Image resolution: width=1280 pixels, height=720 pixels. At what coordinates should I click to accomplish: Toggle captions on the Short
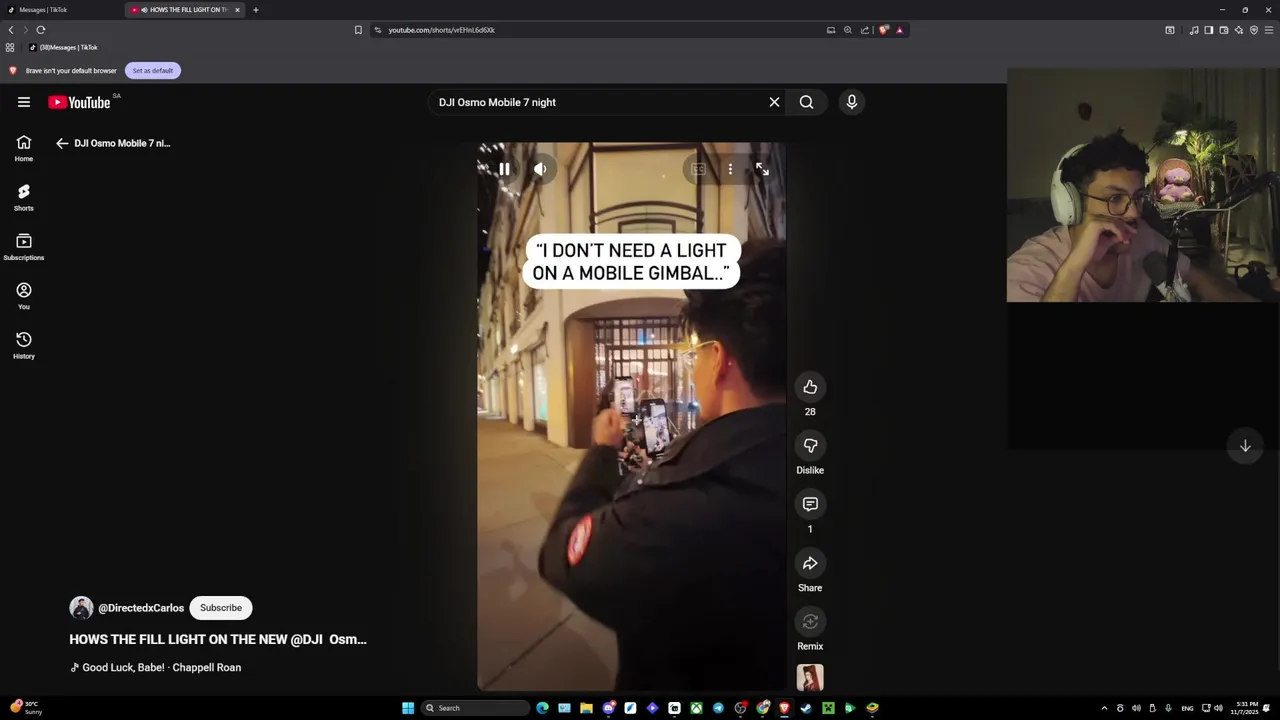[698, 169]
